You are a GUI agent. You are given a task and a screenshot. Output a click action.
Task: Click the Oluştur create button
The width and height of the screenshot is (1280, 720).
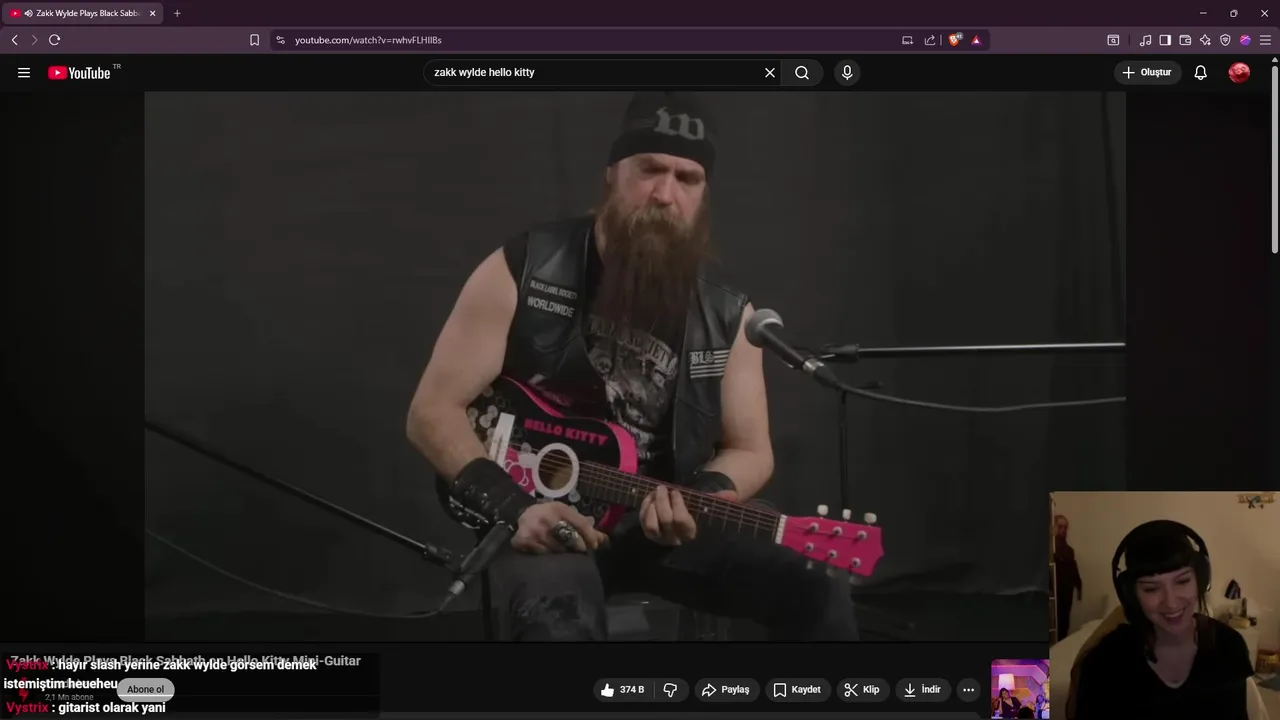[x=1147, y=73]
